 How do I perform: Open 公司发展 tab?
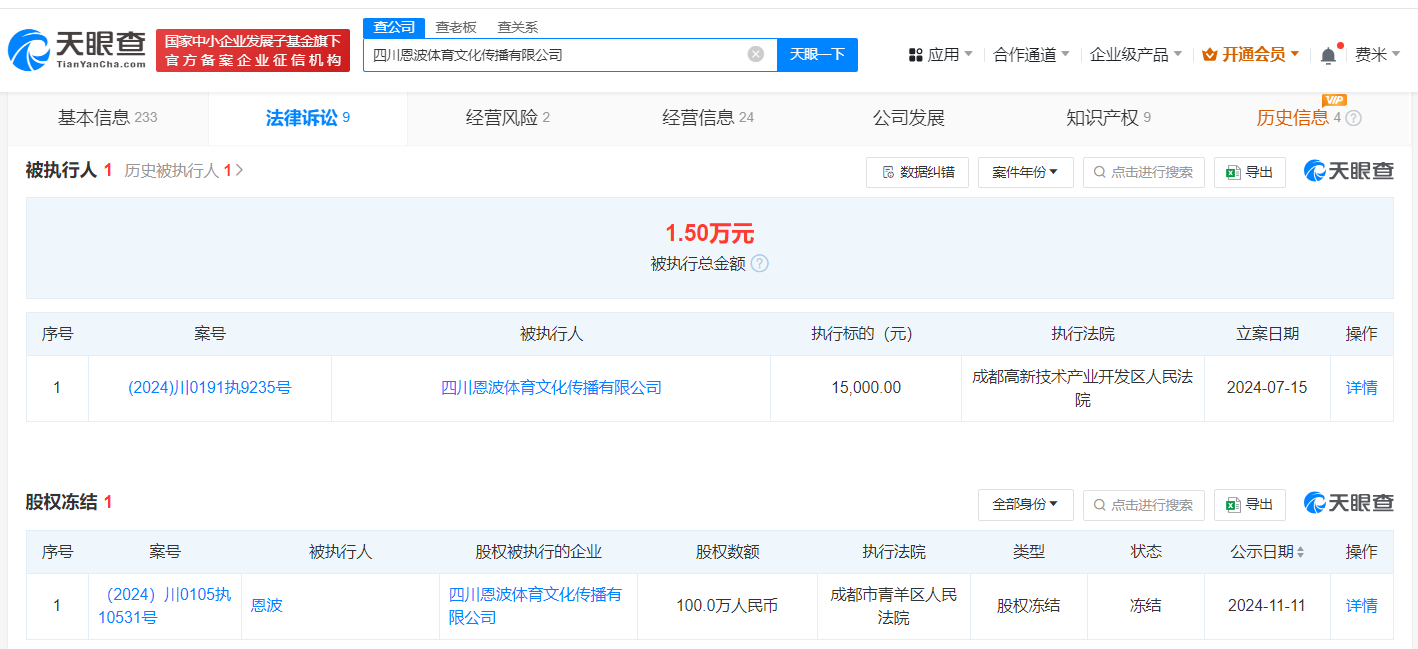pyautogui.click(x=908, y=118)
